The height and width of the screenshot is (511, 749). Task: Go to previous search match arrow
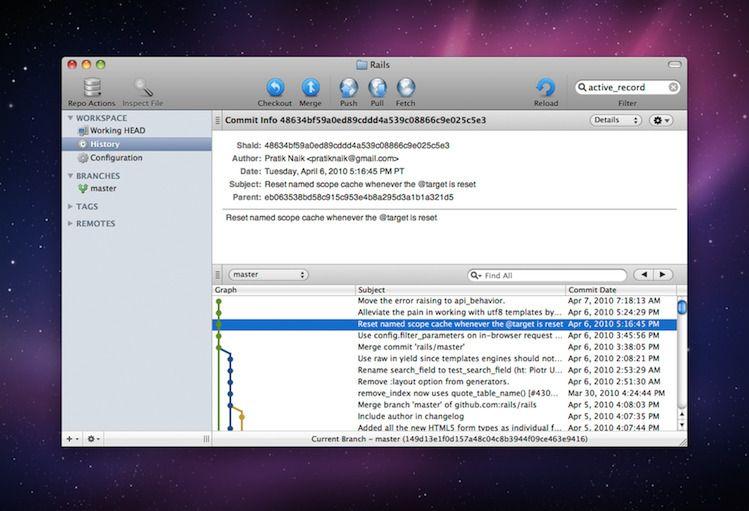[x=644, y=275]
